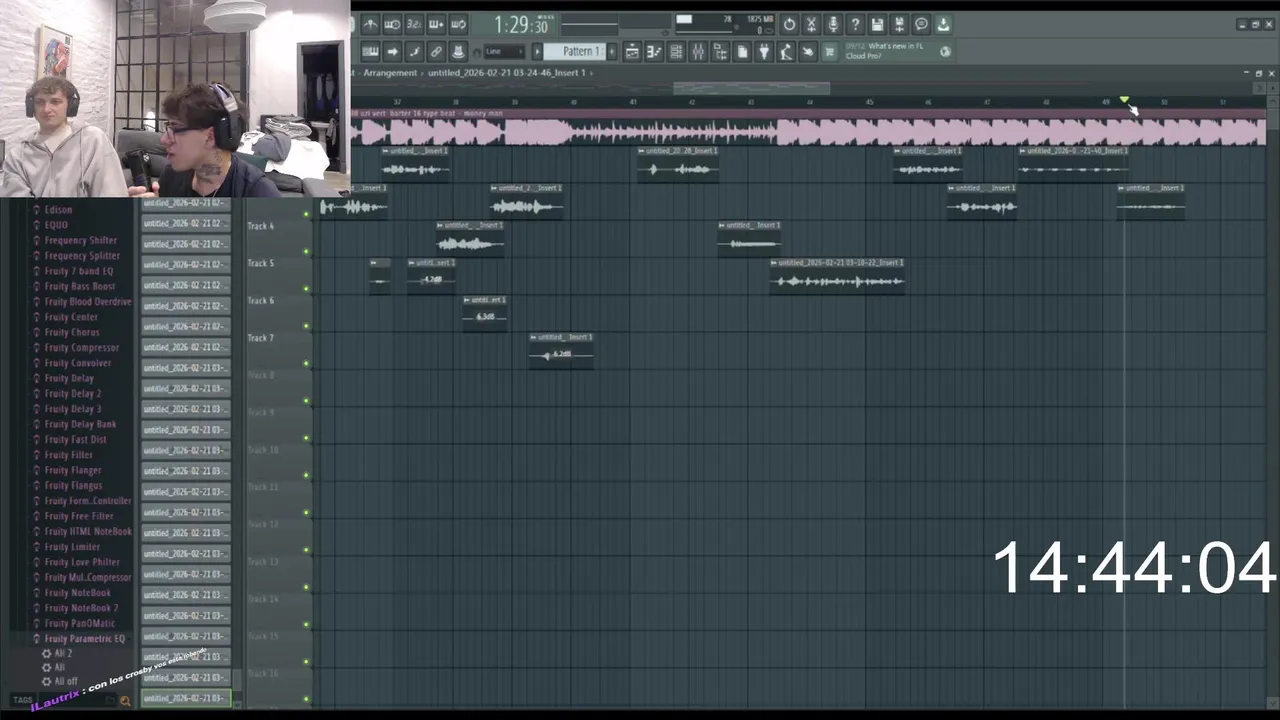Select Frequency Shifter in the browser

(80, 241)
